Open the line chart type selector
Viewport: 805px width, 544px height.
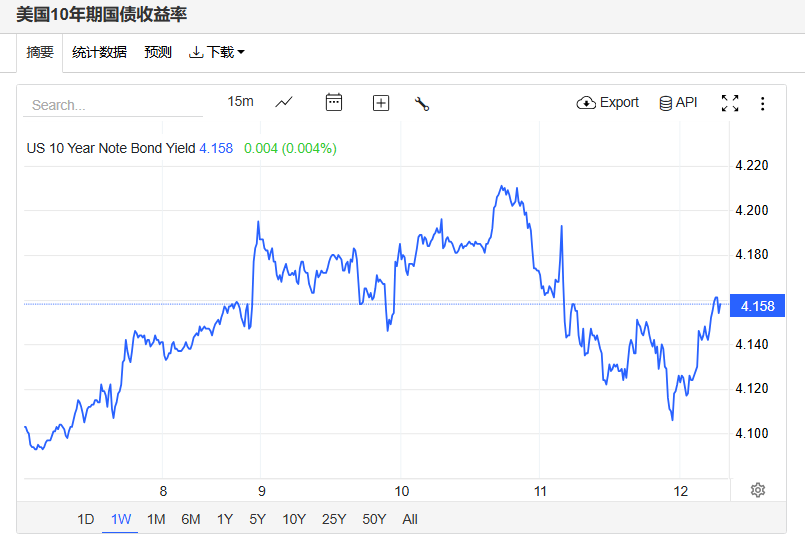284,102
